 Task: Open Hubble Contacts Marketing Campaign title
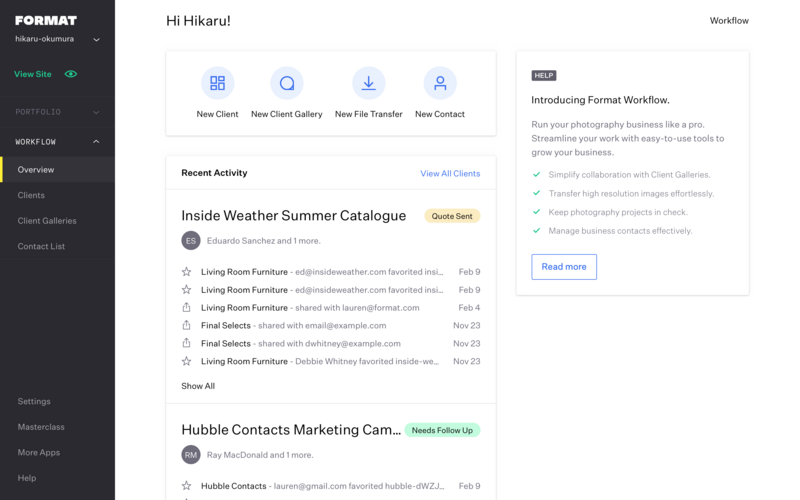291,430
